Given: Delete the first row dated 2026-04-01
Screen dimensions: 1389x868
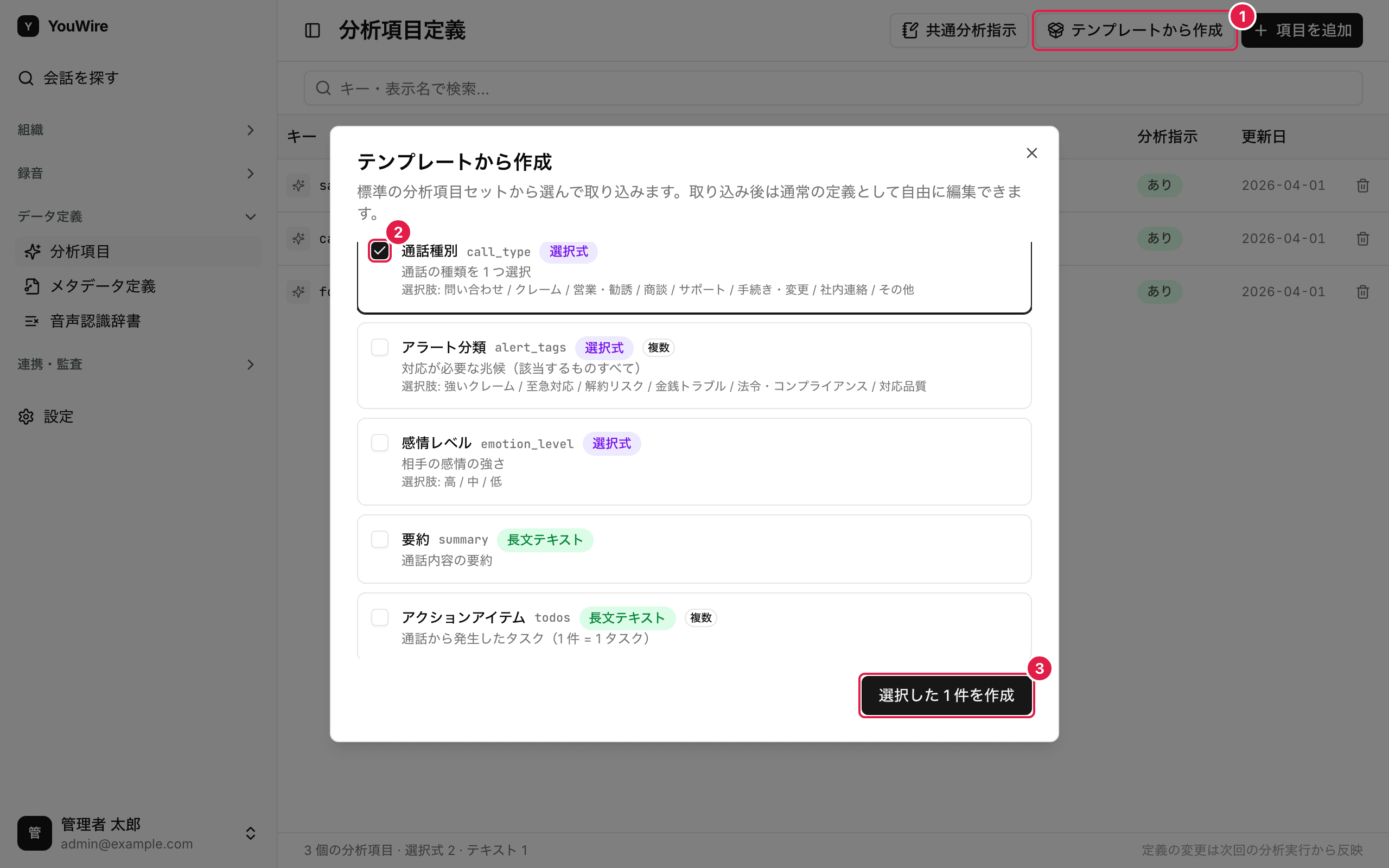Looking at the screenshot, I should pyautogui.click(x=1362, y=186).
